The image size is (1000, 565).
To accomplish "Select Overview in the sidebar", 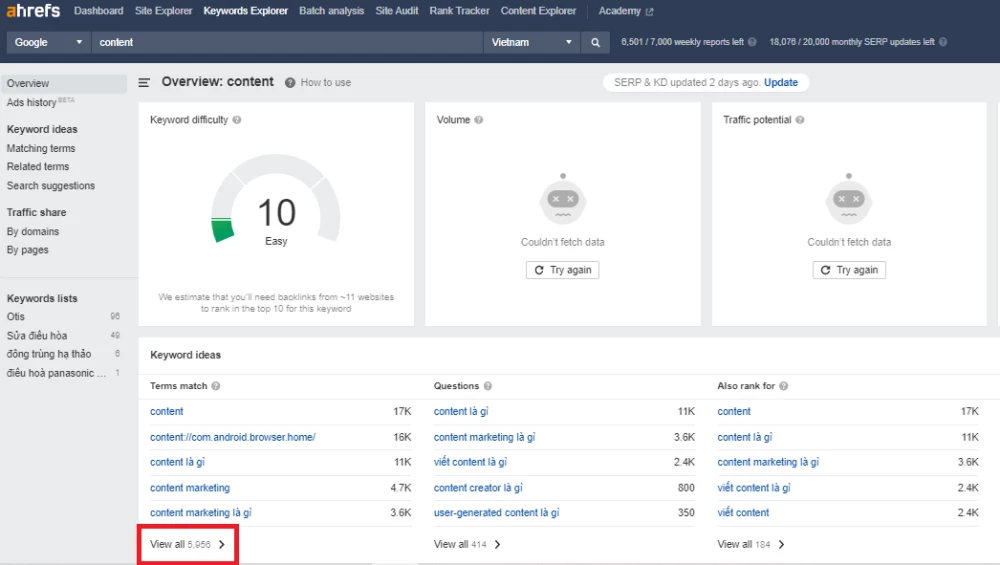I will tap(64, 84).
